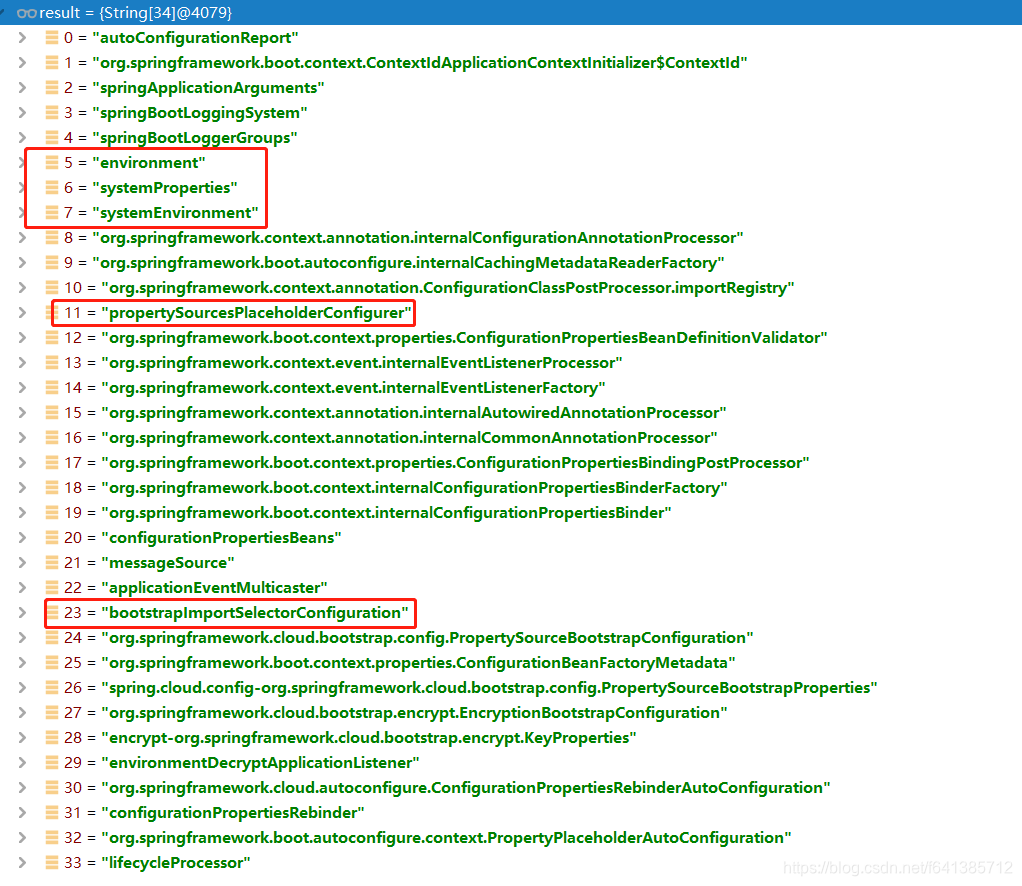
Task: Expand element 21 messageSource
Action: pyautogui.click(x=22, y=563)
